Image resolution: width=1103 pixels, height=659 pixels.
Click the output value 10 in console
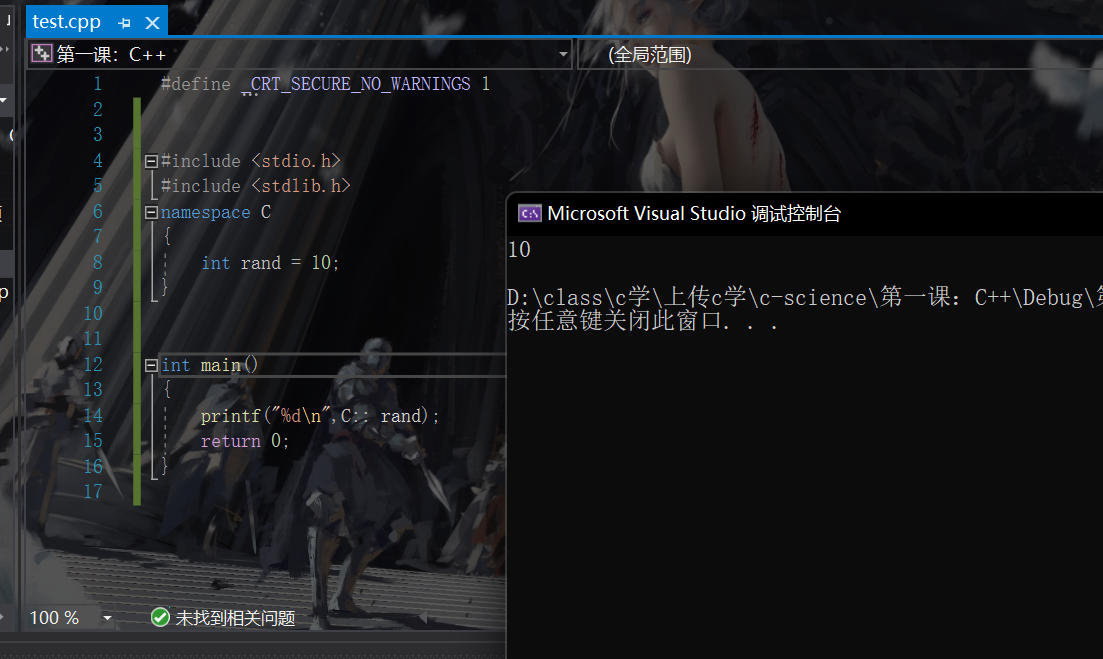(519, 250)
